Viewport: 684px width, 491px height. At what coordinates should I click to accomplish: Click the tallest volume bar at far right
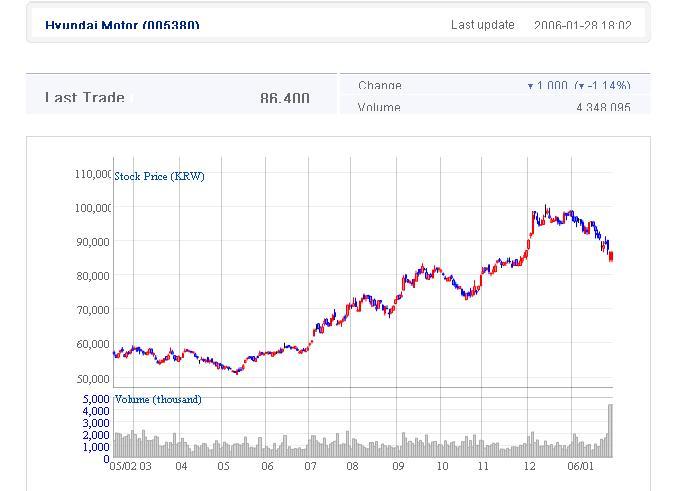pyautogui.click(x=610, y=430)
